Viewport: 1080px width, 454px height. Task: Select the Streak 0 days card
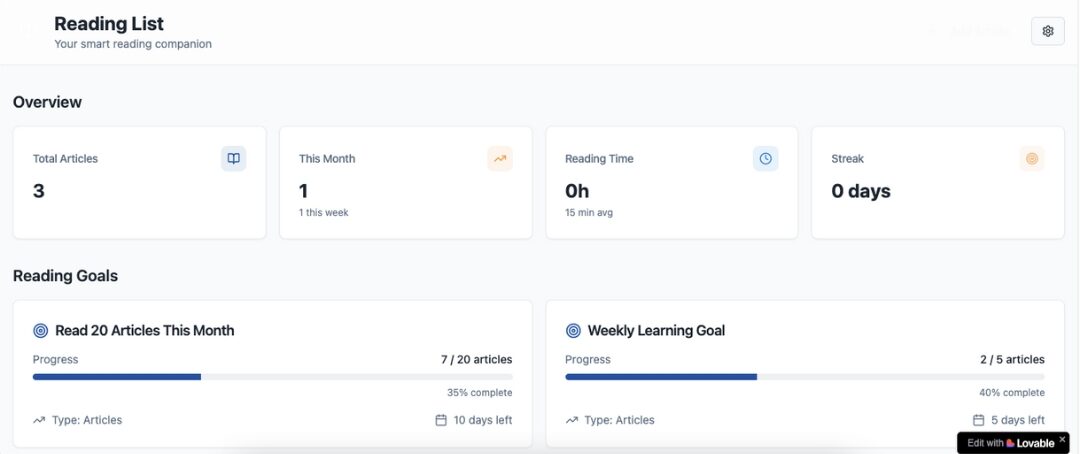[938, 183]
